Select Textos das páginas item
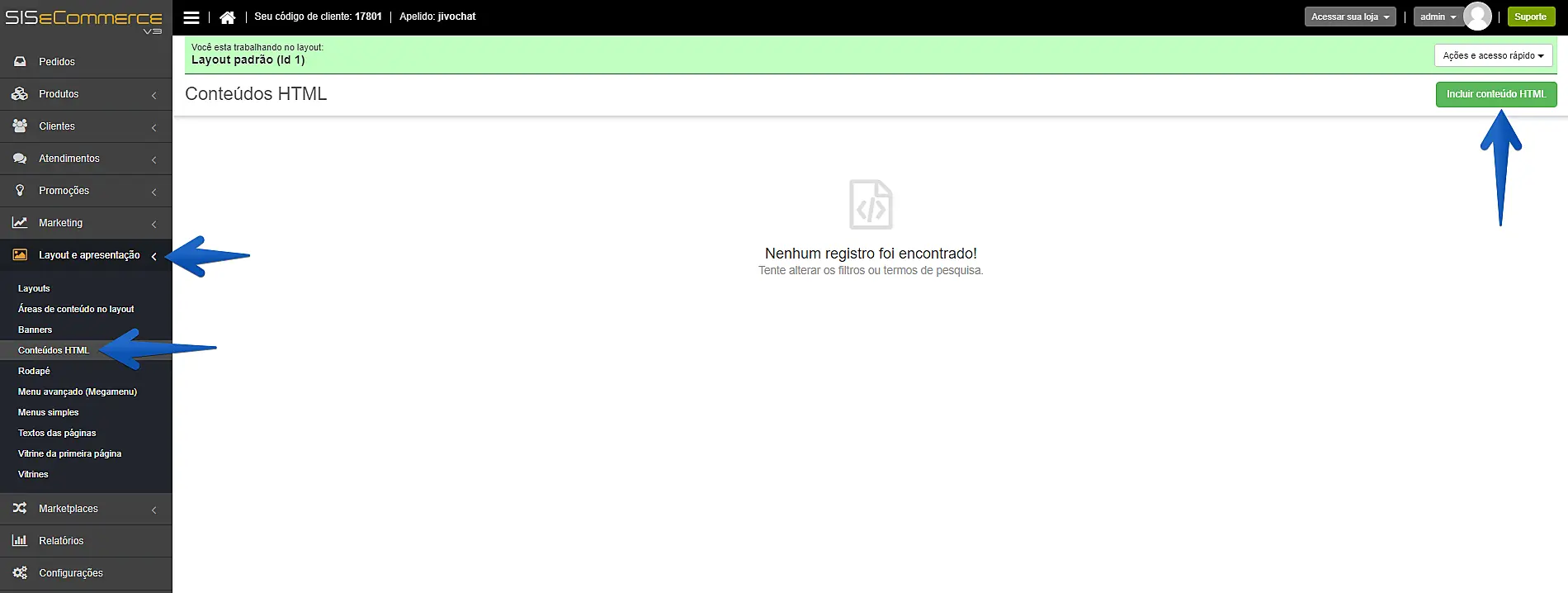The image size is (1568, 593). point(57,433)
